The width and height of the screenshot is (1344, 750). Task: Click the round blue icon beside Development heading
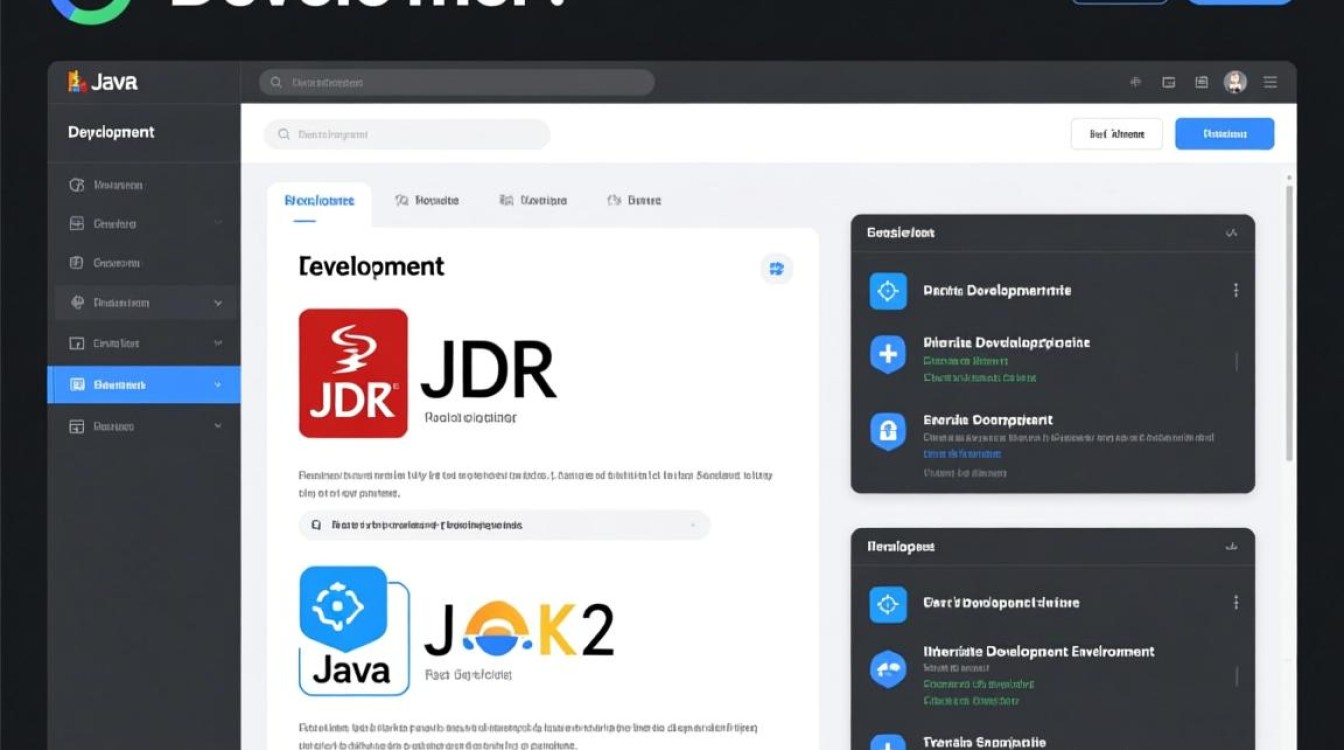click(x=776, y=267)
